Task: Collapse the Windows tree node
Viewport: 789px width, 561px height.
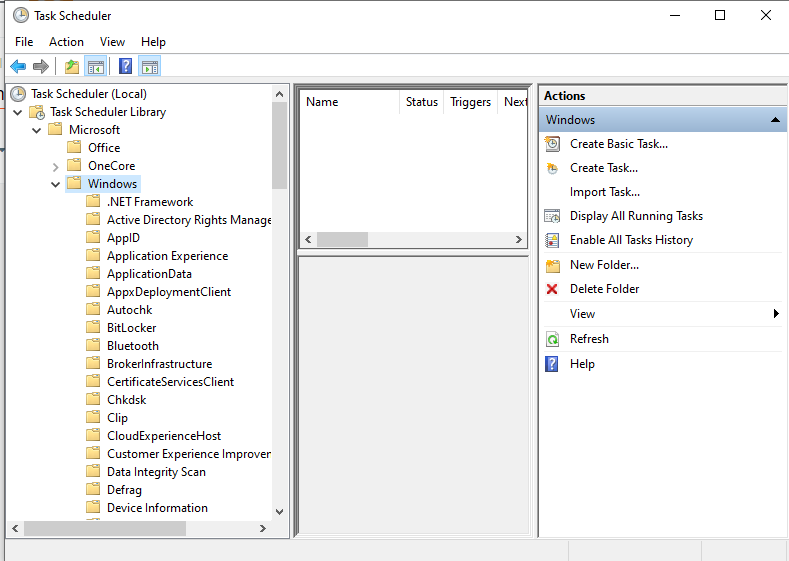Action: pyautogui.click(x=56, y=184)
